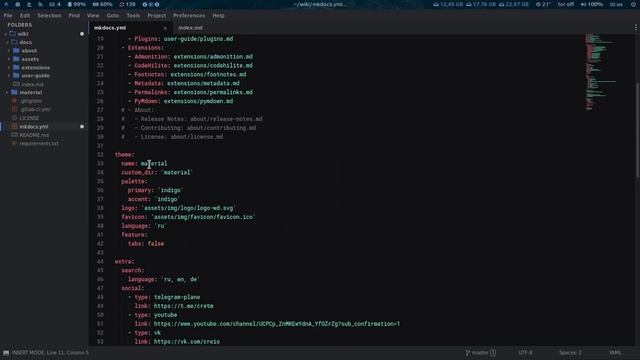
Task: Click the sidebar toggle icon in status bar
Action: pos(6,353)
